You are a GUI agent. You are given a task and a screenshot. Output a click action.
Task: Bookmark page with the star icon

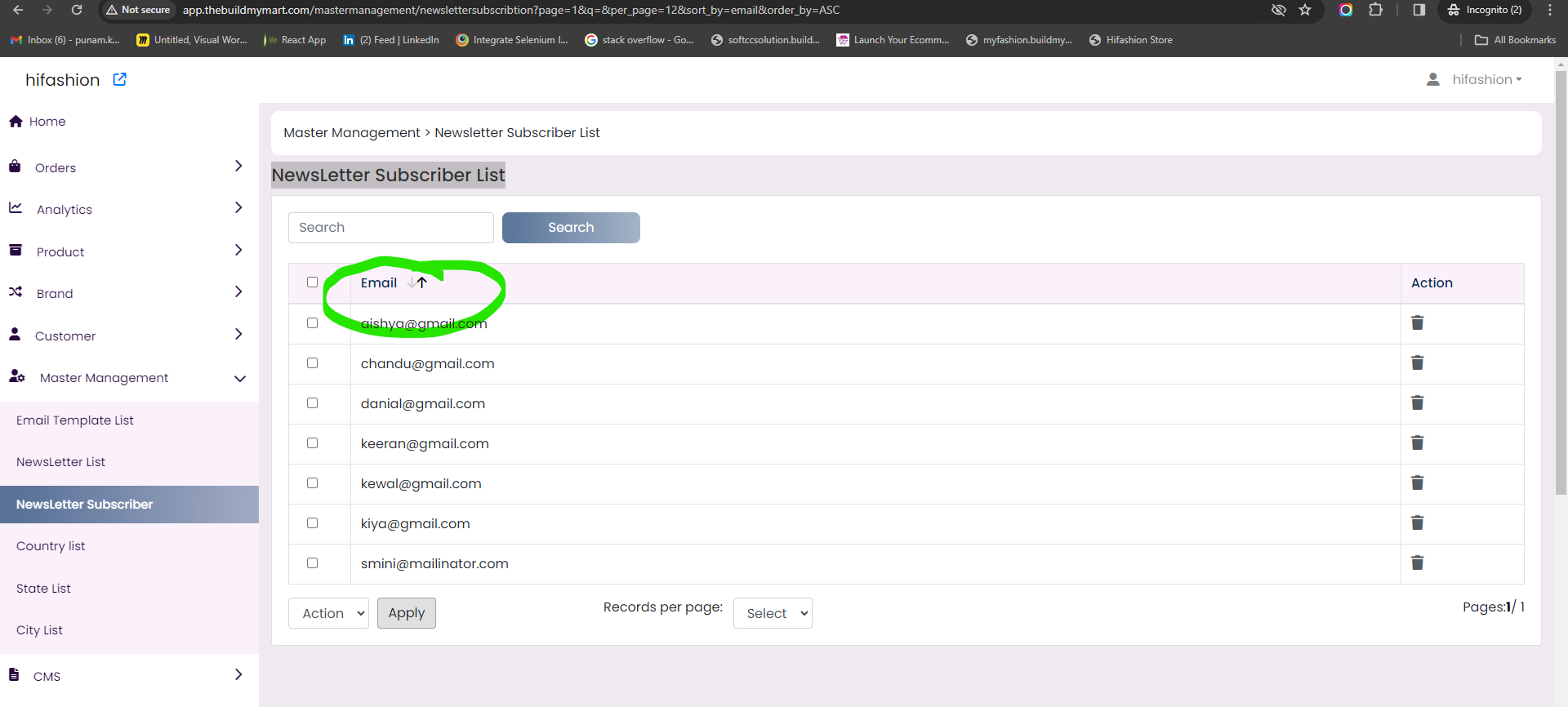1305,10
